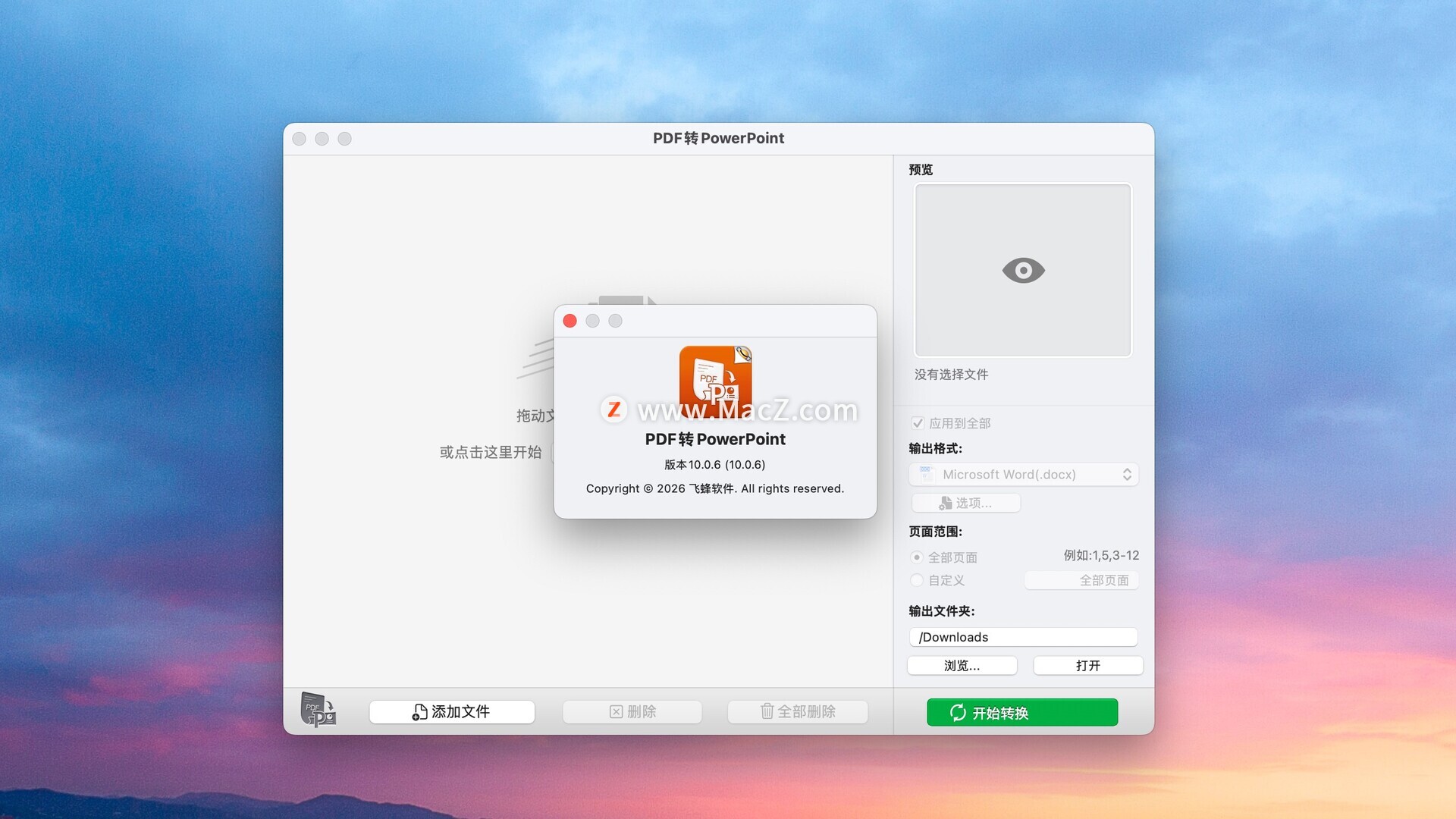Click the /Downloads output folder field
This screenshot has width=1456, height=819.
[1023, 637]
